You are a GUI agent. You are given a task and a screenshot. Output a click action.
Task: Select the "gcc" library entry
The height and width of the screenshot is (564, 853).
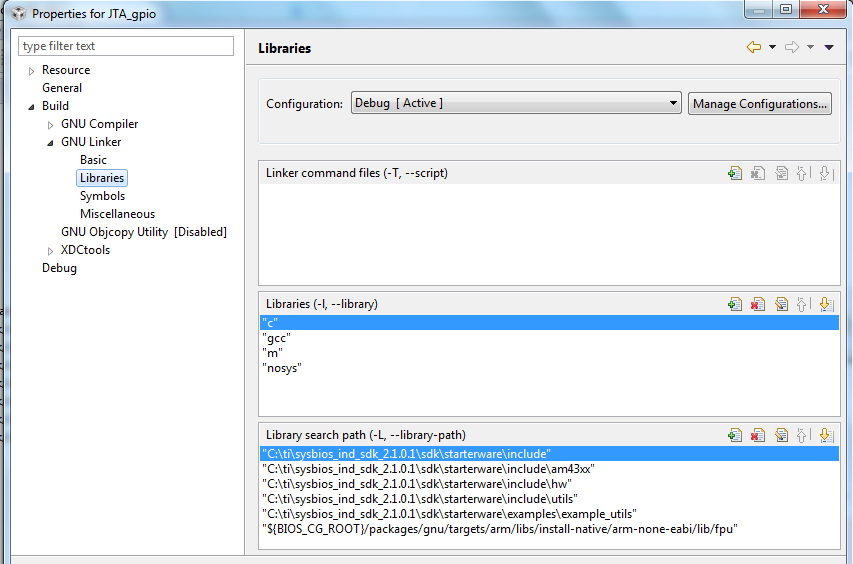(549, 338)
